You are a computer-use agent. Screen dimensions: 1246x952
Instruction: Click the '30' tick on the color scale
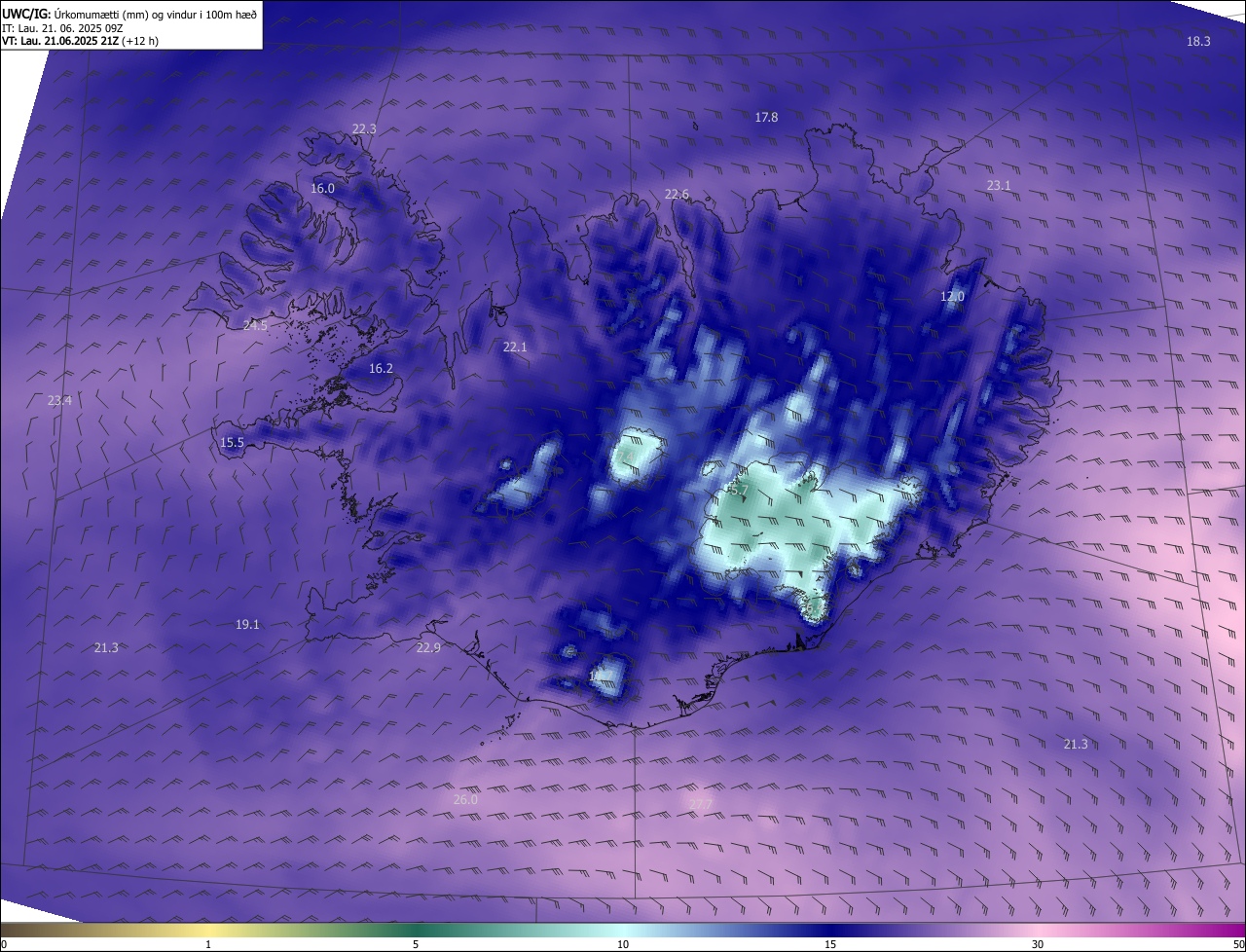1038,944
